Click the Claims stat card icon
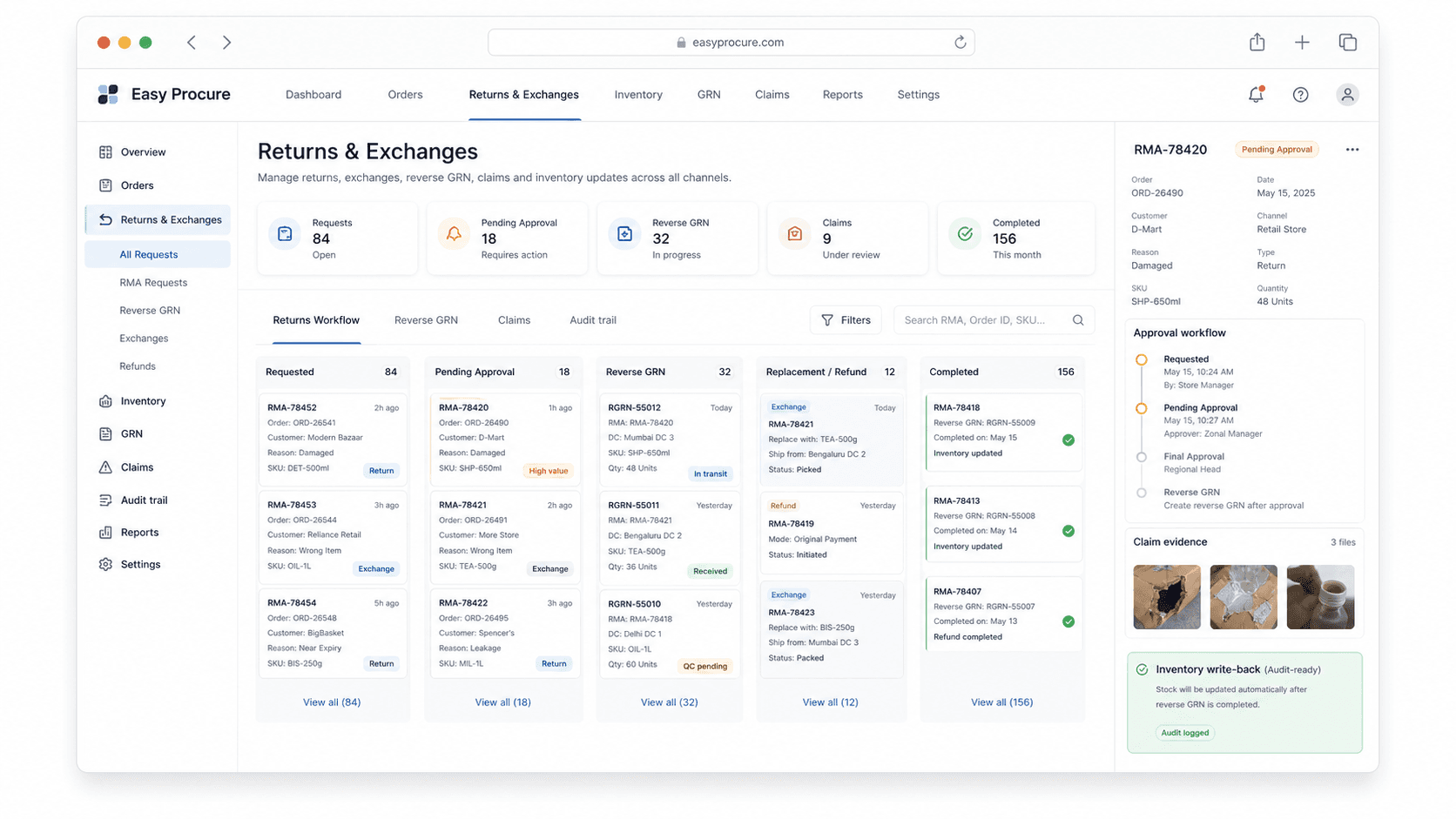 [794, 234]
